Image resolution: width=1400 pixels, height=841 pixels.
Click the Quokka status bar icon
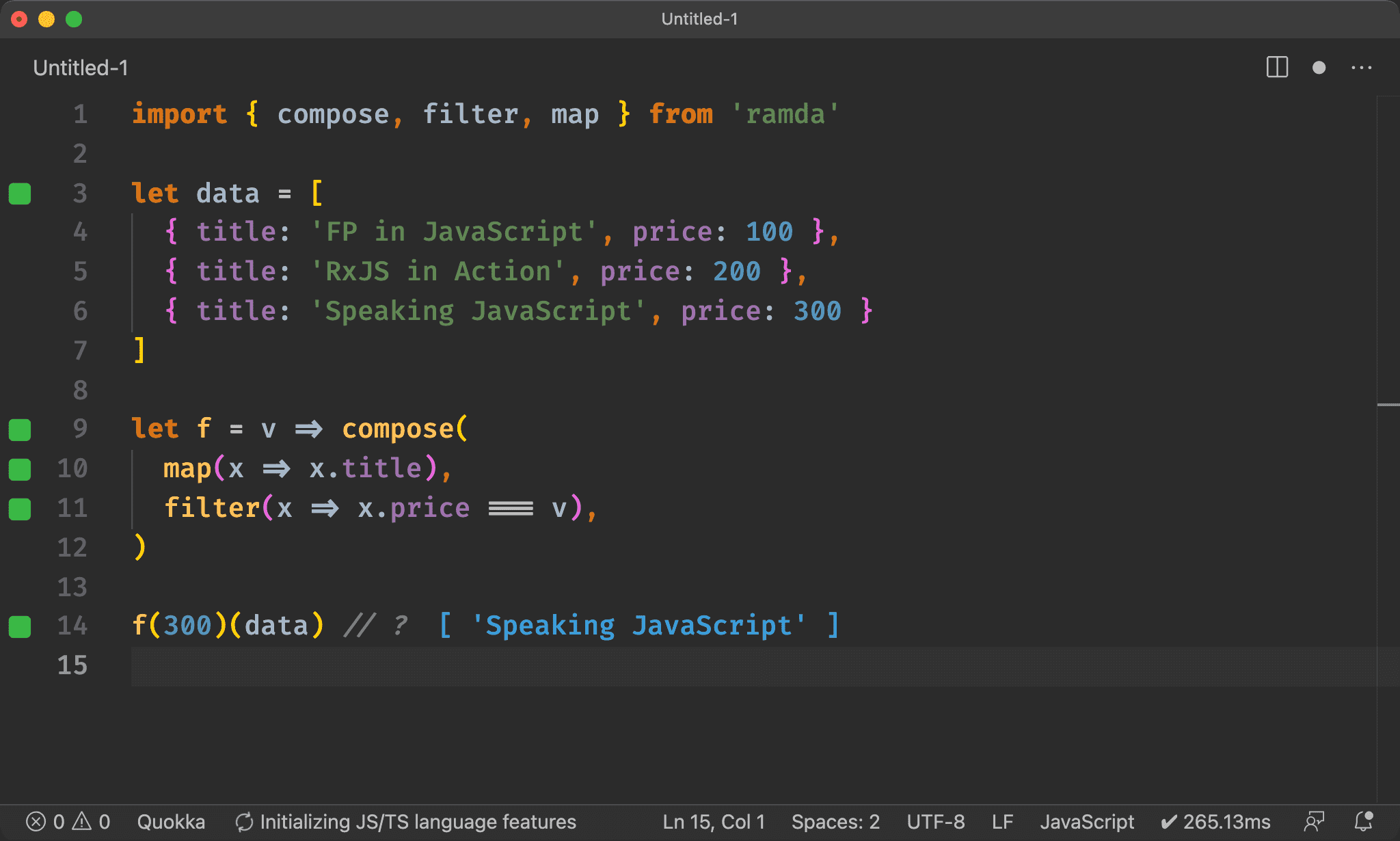(170, 820)
